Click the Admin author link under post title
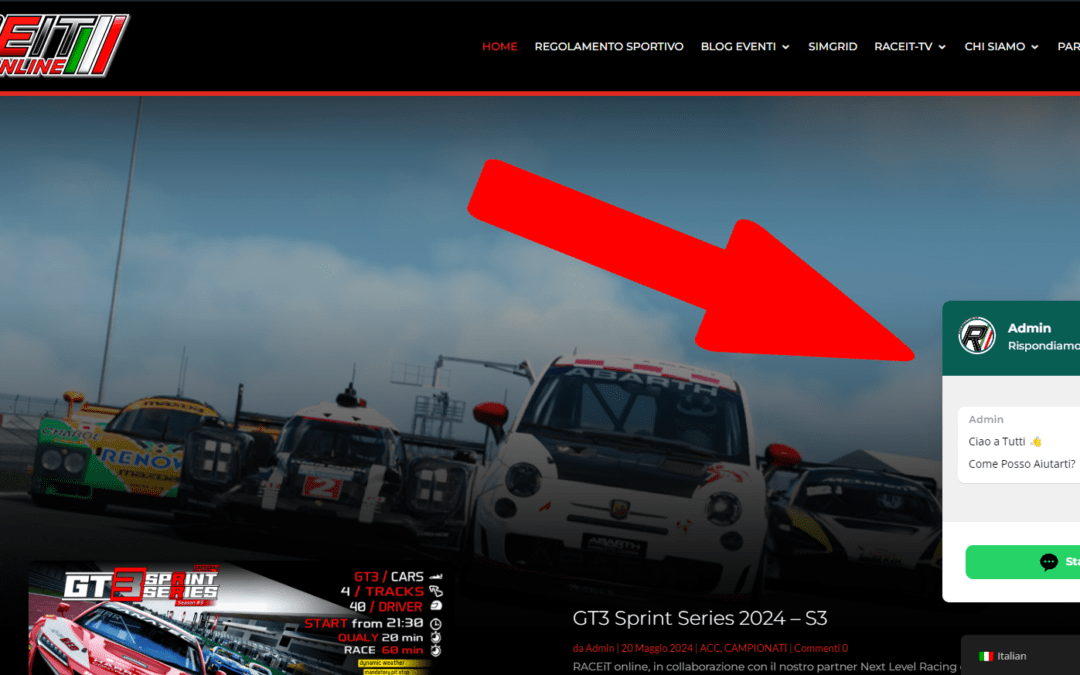Screen dimensions: 1080x675 point(599,648)
